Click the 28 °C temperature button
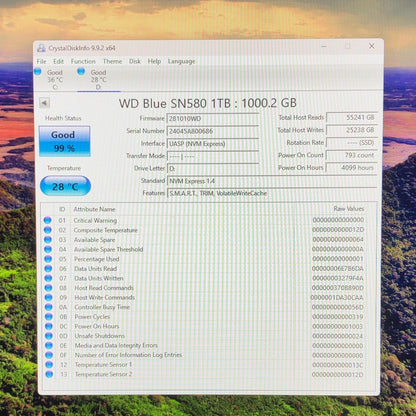 (x=65, y=186)
